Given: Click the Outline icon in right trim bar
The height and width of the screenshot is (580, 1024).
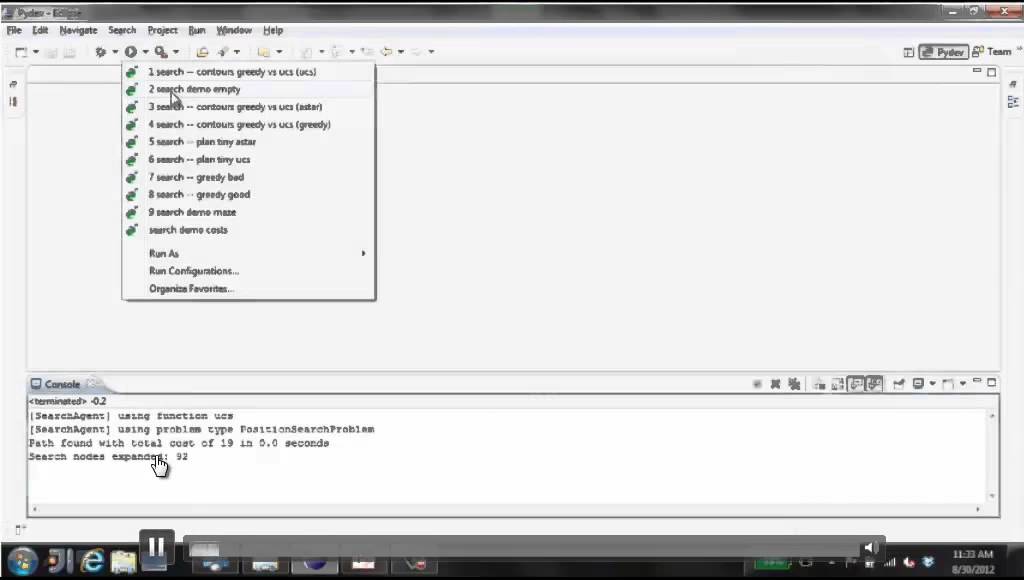Looking at the screenshot, I should [x=1013, y=102].
